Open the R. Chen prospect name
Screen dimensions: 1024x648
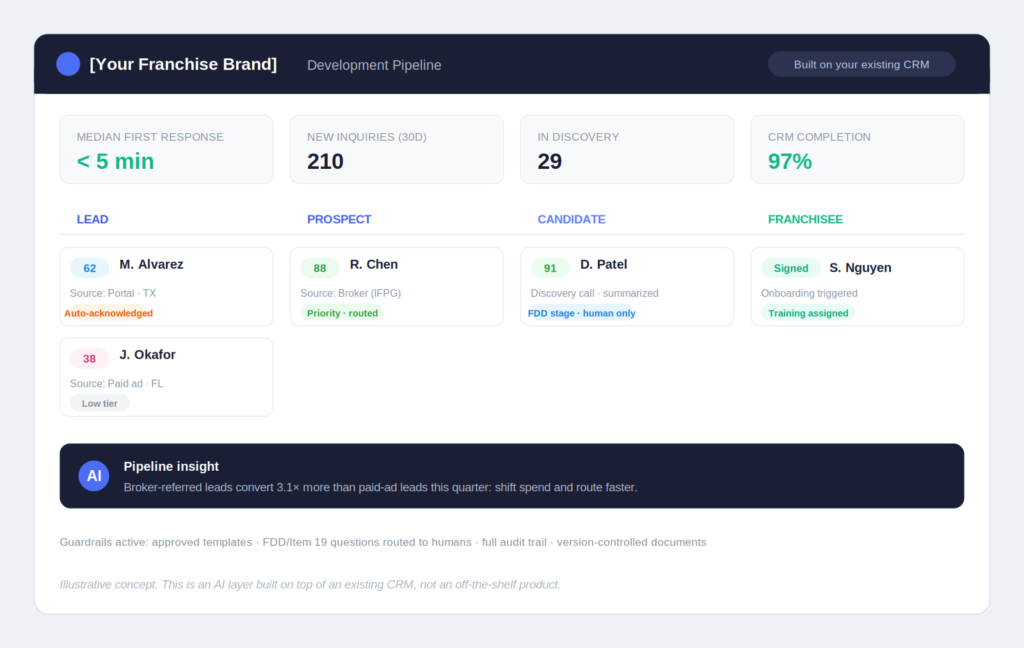click(x=374, y=265)
